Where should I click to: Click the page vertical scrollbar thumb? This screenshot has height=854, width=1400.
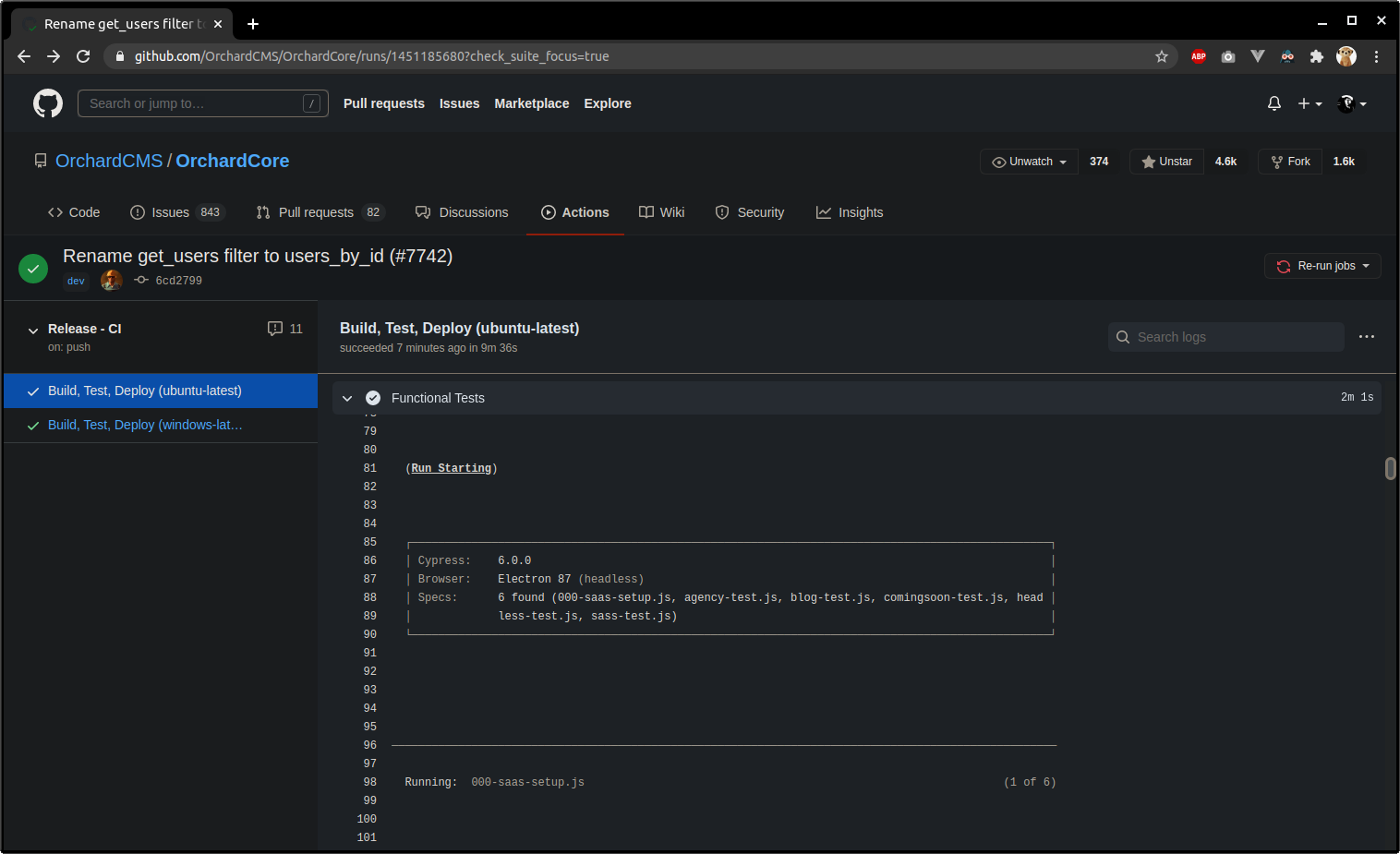click(1391, 468)
